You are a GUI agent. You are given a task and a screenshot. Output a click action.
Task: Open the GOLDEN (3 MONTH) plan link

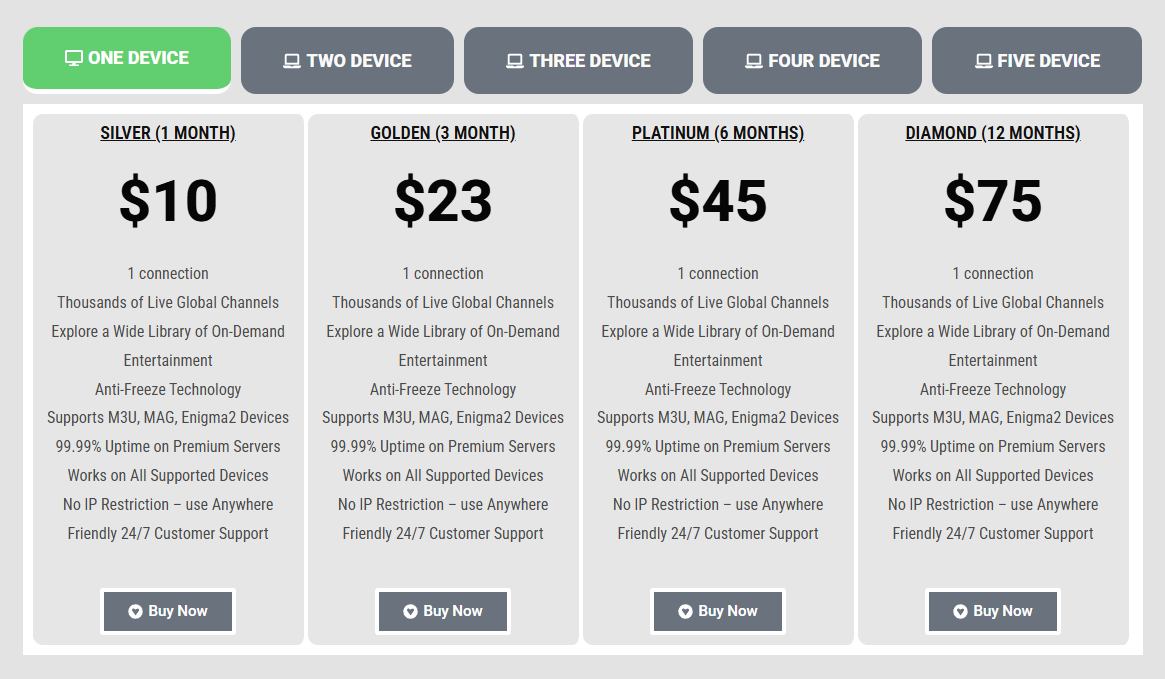tap(443, 132)
